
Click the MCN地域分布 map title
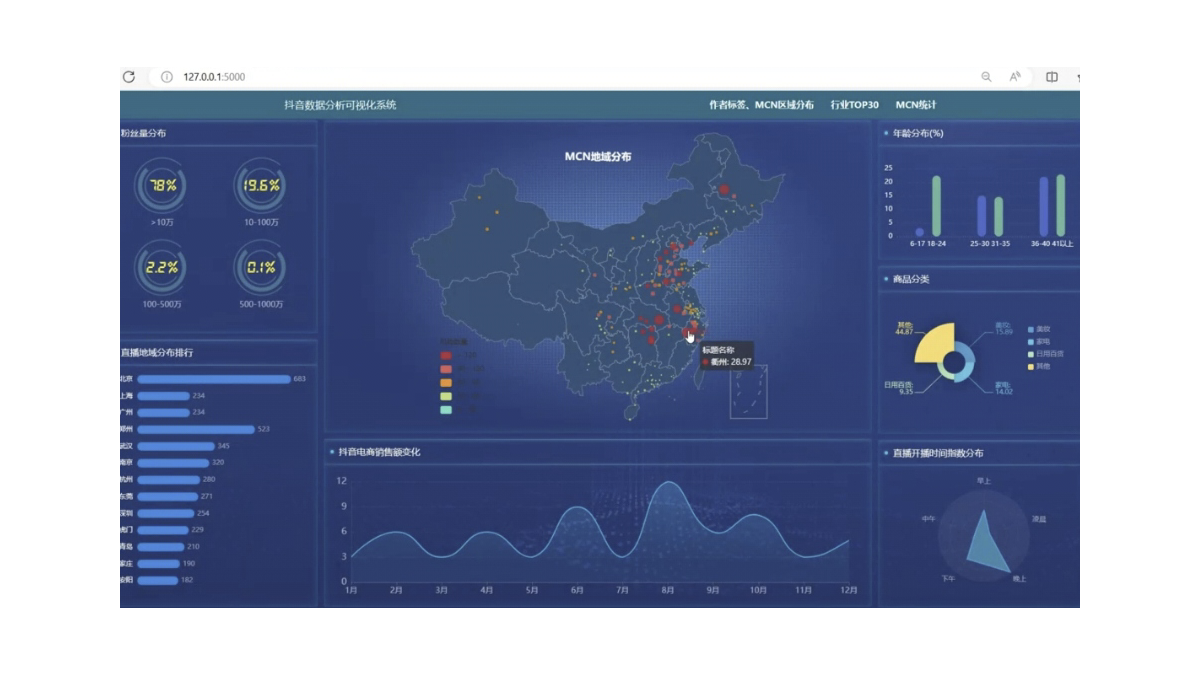(598, 157)
